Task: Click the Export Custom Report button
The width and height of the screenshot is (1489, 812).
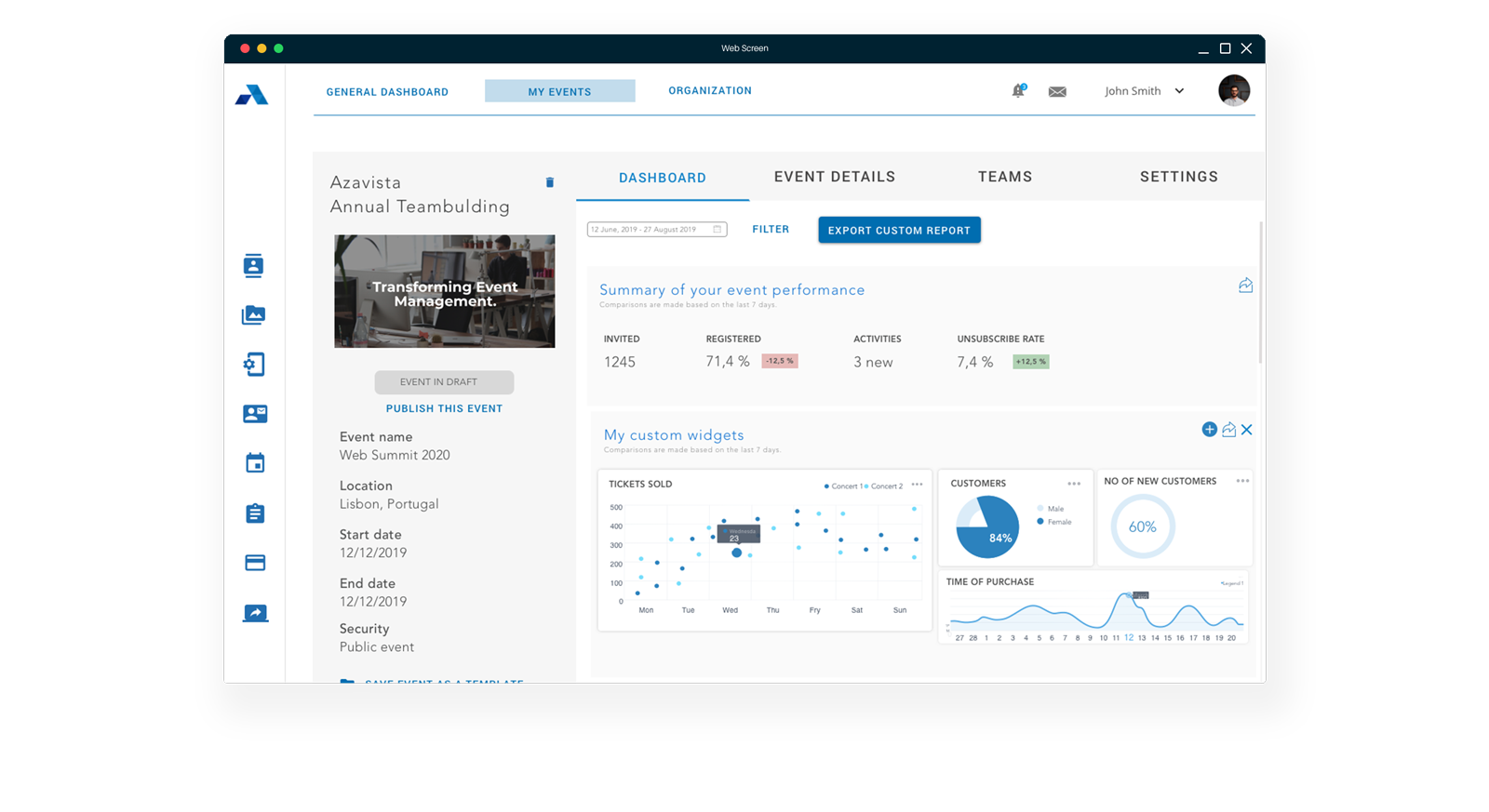Action: click(899, 230)
